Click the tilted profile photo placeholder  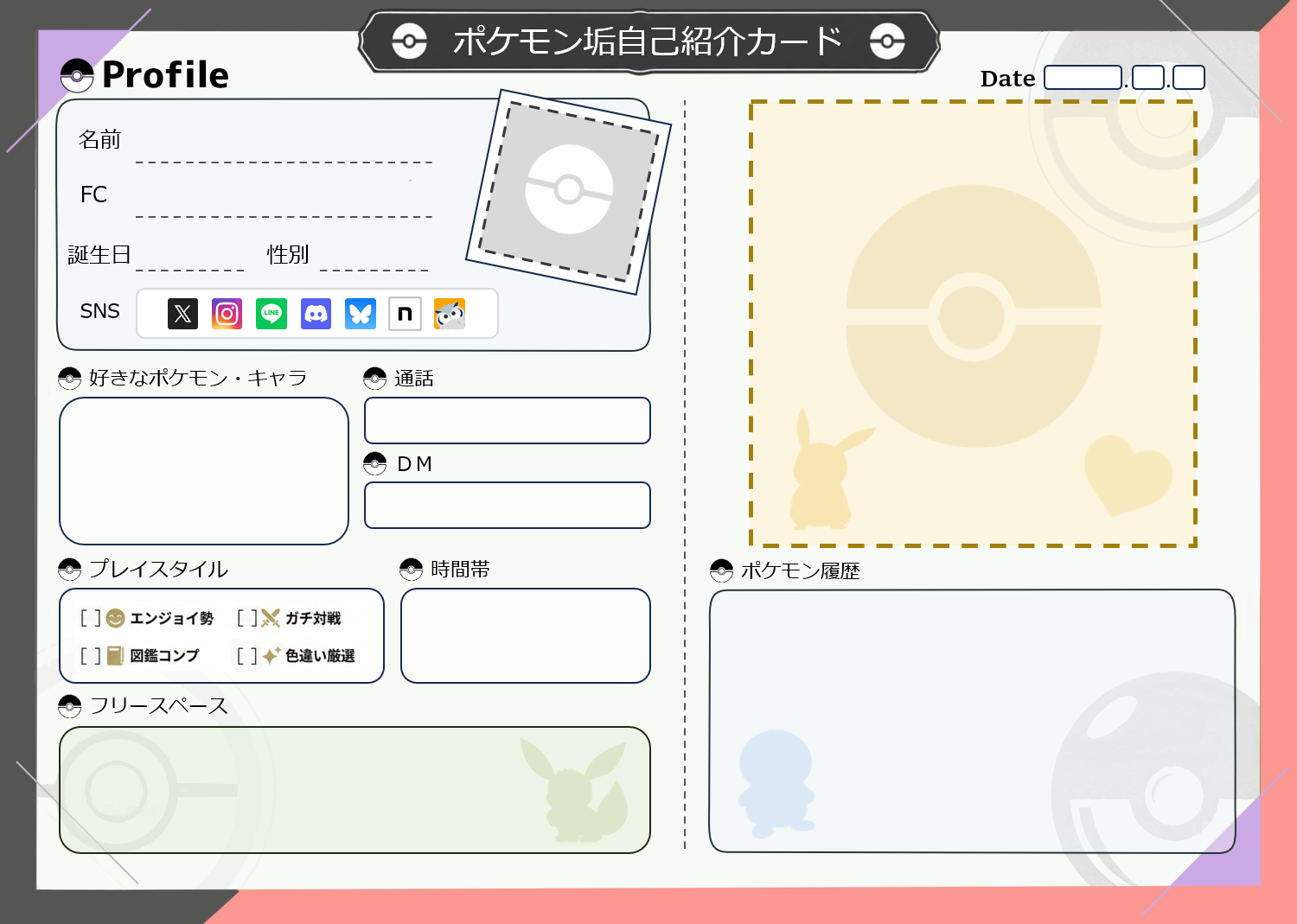point(569,191)
